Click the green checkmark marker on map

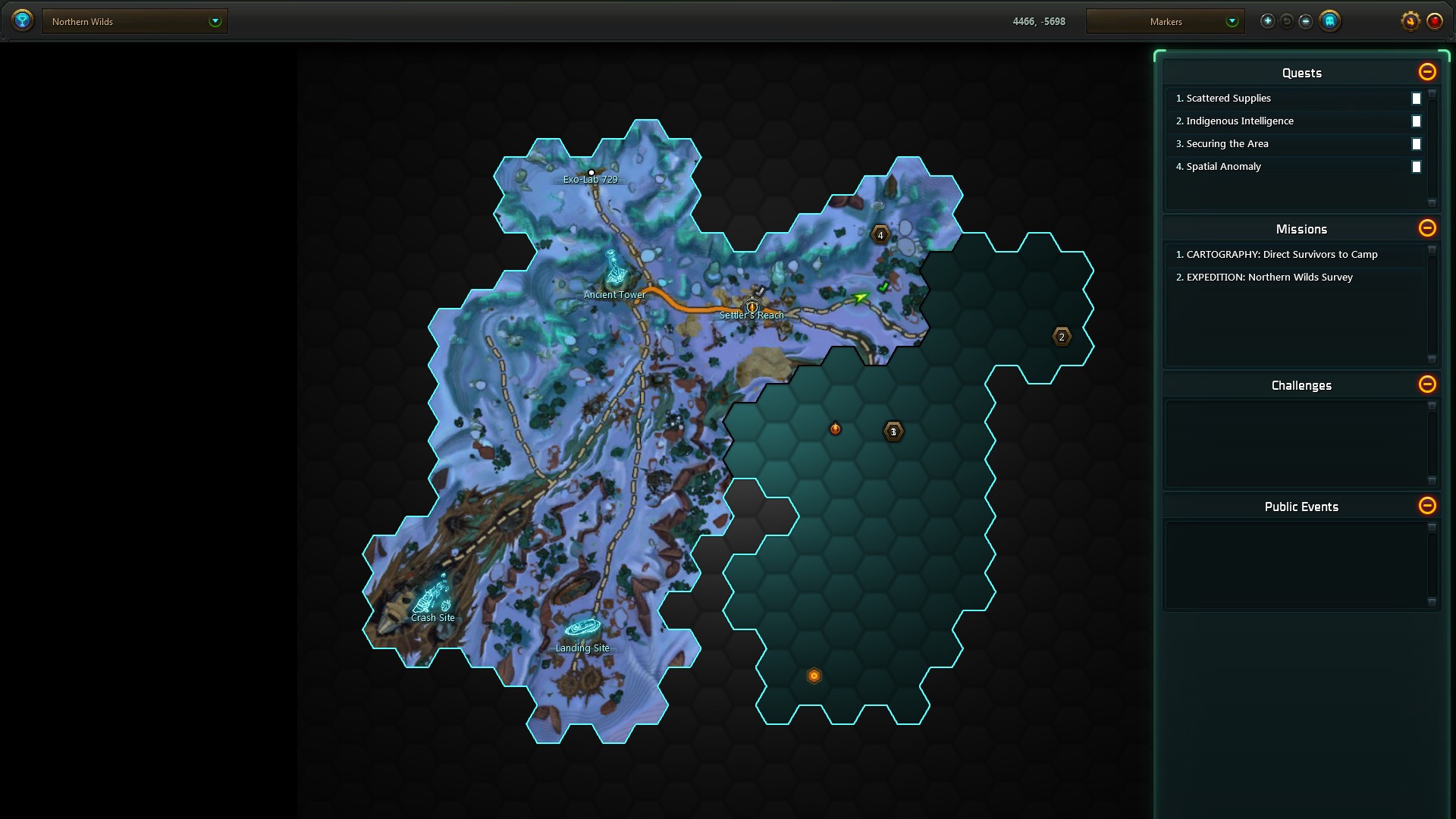883,287
